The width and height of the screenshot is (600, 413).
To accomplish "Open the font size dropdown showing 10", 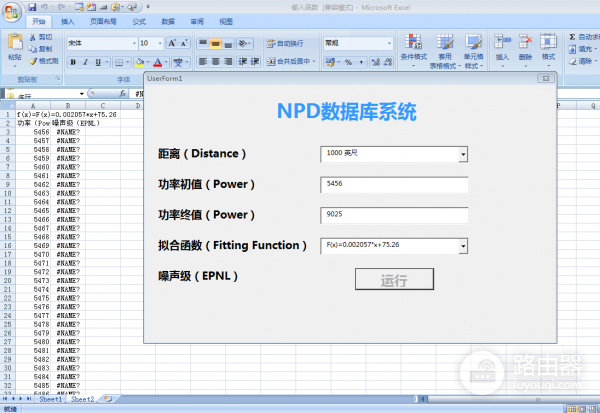I will click(x=160, y=43).
